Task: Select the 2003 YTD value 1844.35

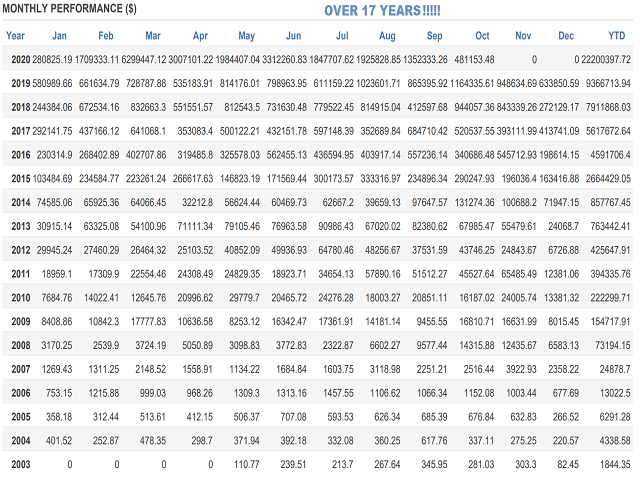Action: point(615,464)
